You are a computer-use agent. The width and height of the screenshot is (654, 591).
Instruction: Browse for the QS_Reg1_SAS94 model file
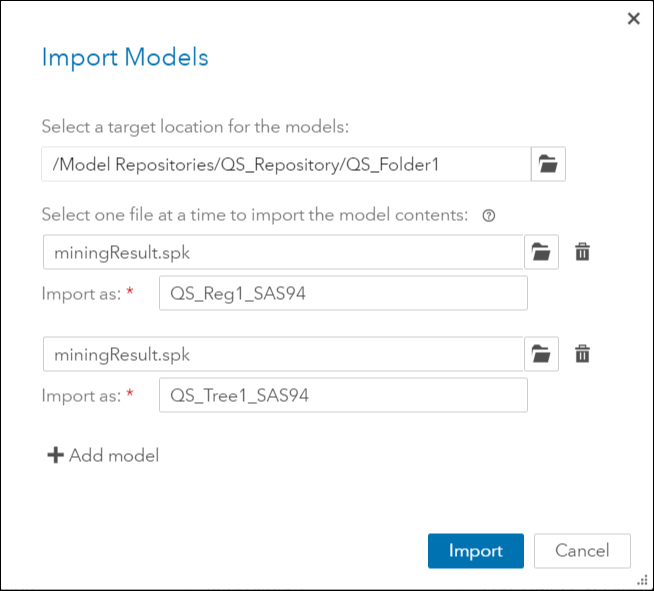[541, 253]
